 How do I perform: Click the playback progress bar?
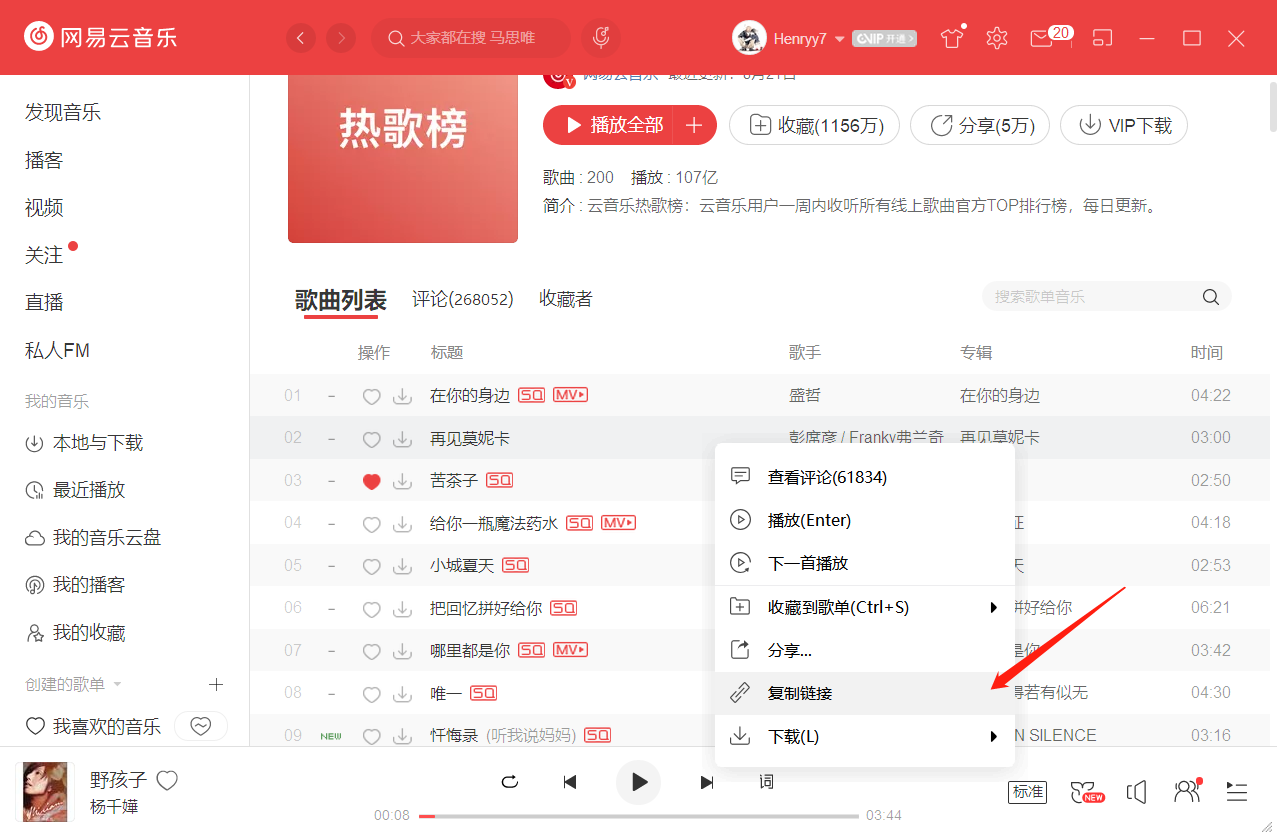640,816
